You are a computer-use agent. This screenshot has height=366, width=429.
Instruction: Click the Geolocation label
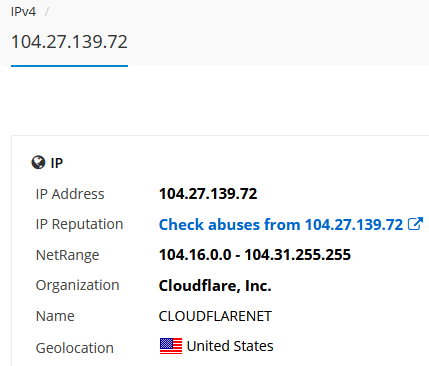(75, 348)
